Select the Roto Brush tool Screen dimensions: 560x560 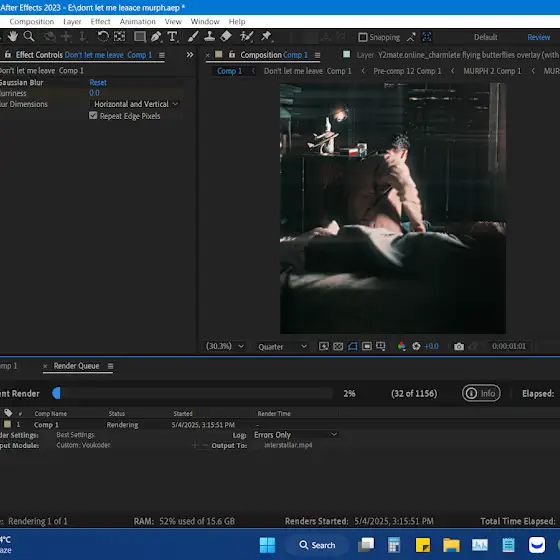(x=246, y=36)
